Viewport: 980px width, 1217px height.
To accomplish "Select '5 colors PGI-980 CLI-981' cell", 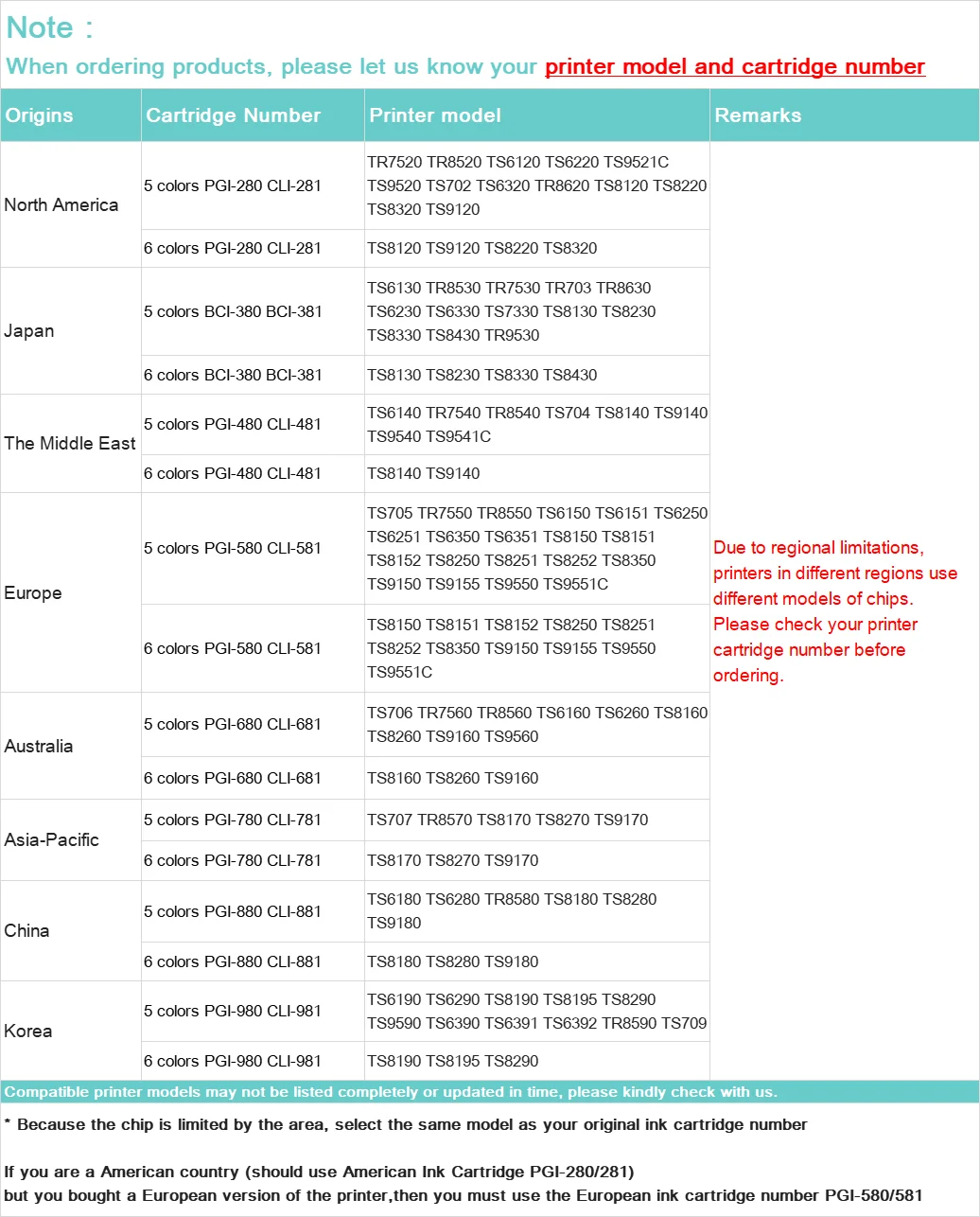I will (253, 1011).
